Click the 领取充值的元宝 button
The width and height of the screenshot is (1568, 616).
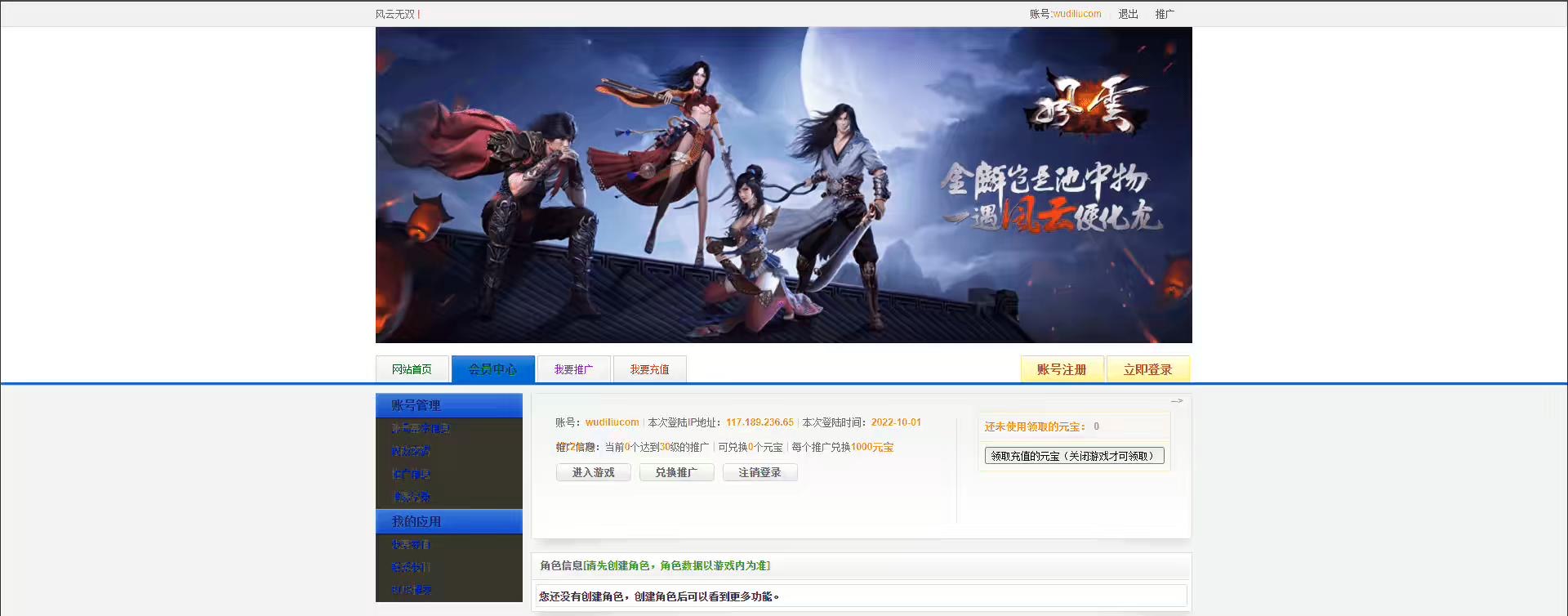[1074, 456]
